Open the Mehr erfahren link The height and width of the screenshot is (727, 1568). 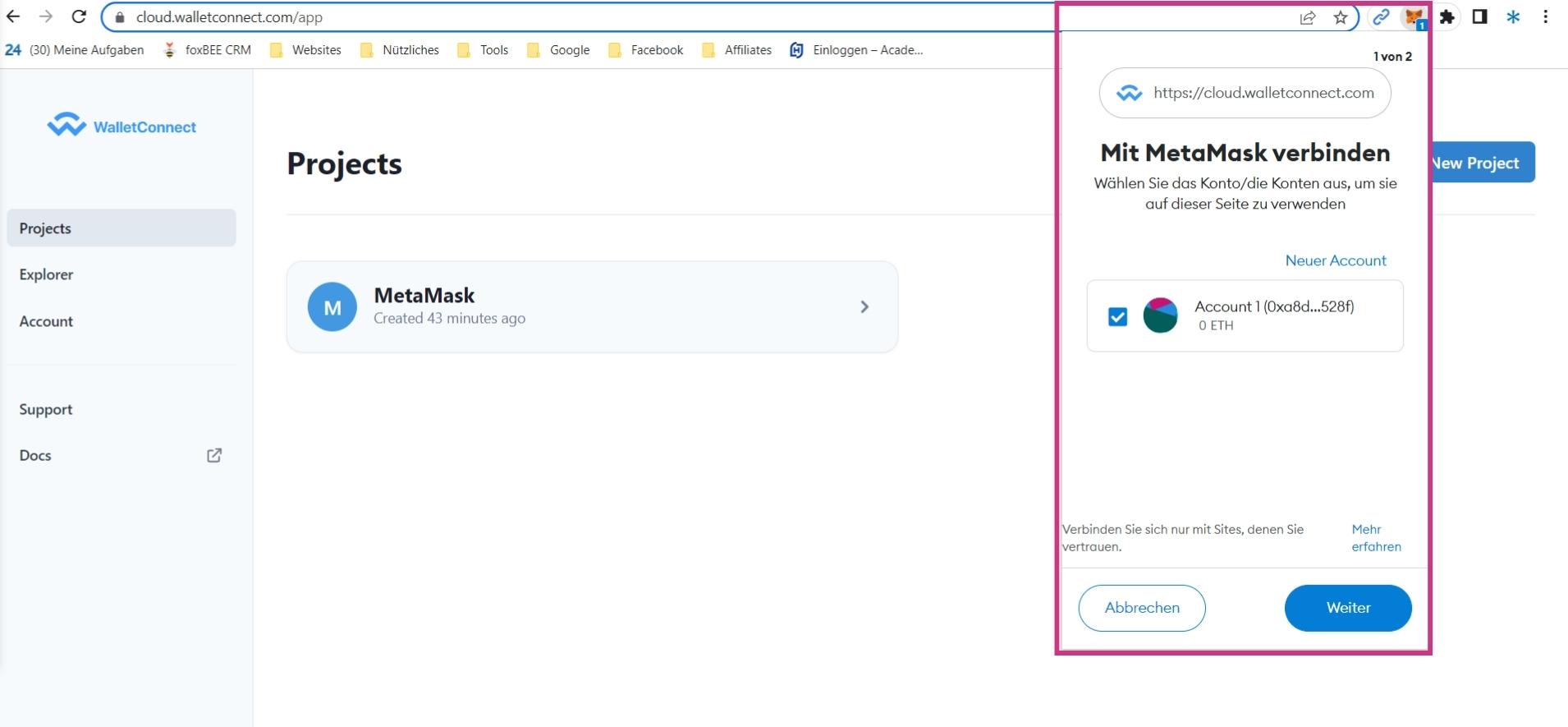point(1376,538)
